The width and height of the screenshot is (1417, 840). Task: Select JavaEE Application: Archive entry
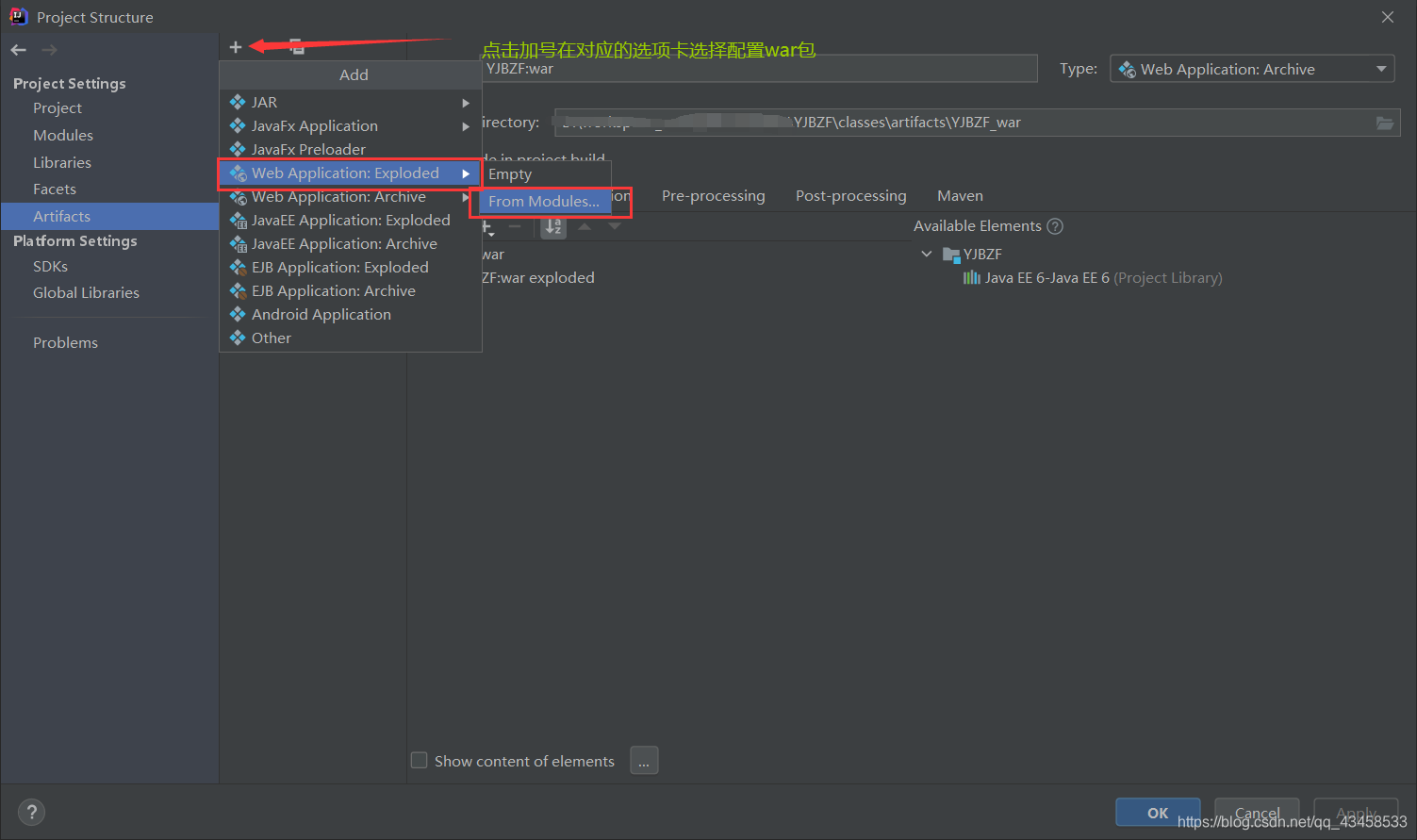coord(350,244)
